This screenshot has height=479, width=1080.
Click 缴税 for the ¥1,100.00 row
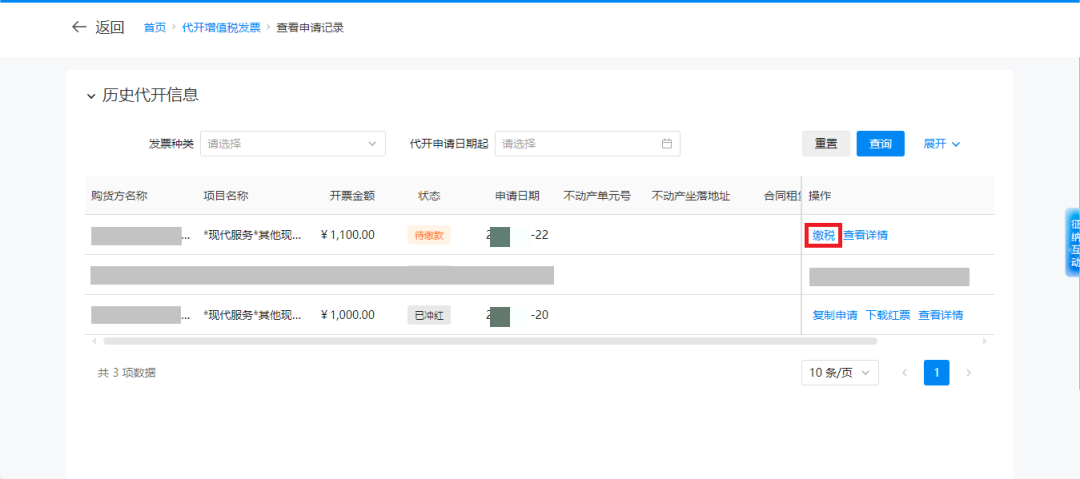pos(824,235)
